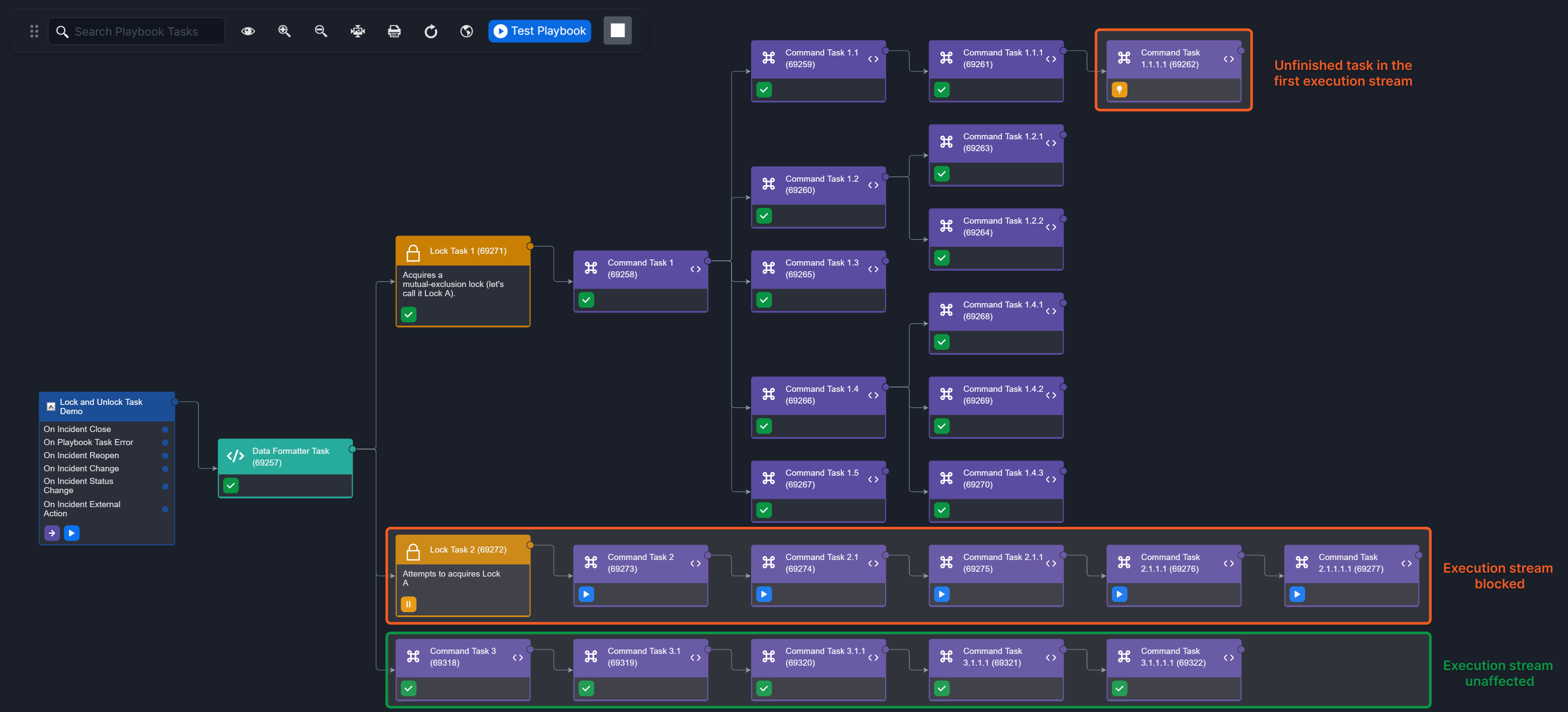
Task: Select the On Incident Close trigger
Action: (77, 429)
